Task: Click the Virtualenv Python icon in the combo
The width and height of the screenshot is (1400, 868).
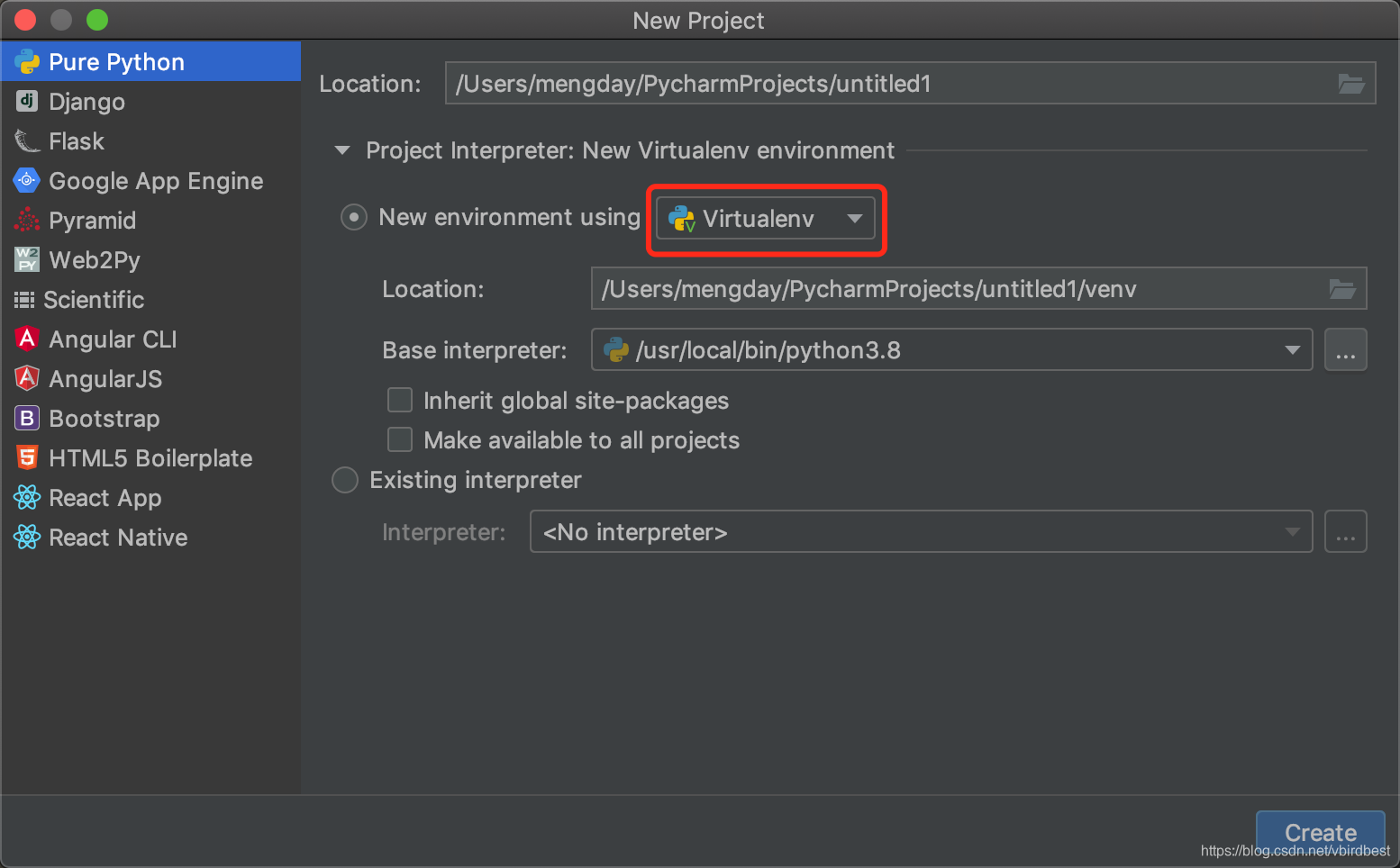Action: click(682, 219)
